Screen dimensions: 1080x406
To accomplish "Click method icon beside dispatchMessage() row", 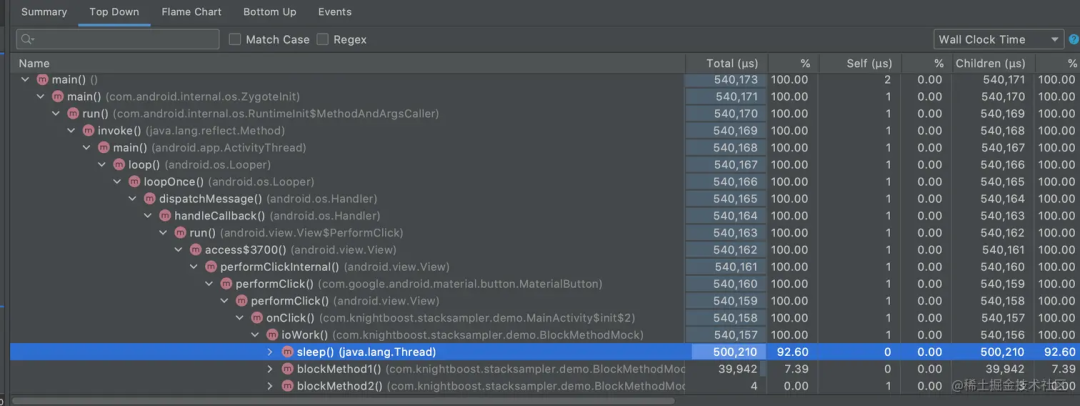I will pos(150,199).
